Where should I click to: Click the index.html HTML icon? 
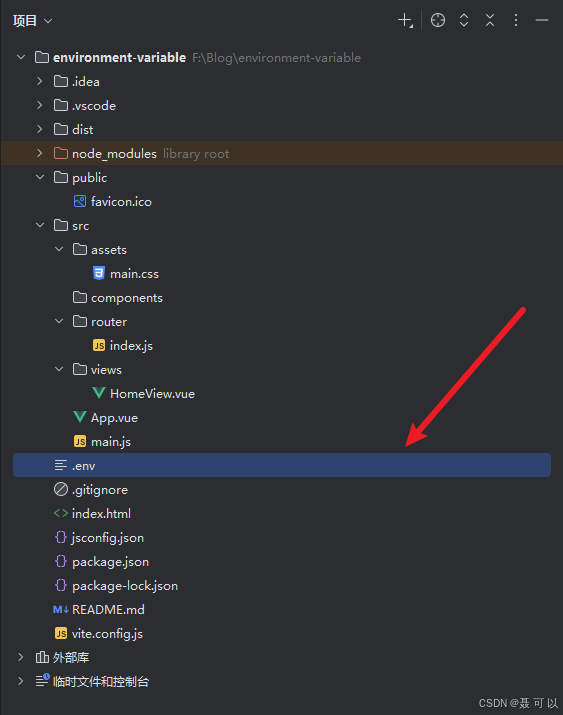click(x=61, y=513)
